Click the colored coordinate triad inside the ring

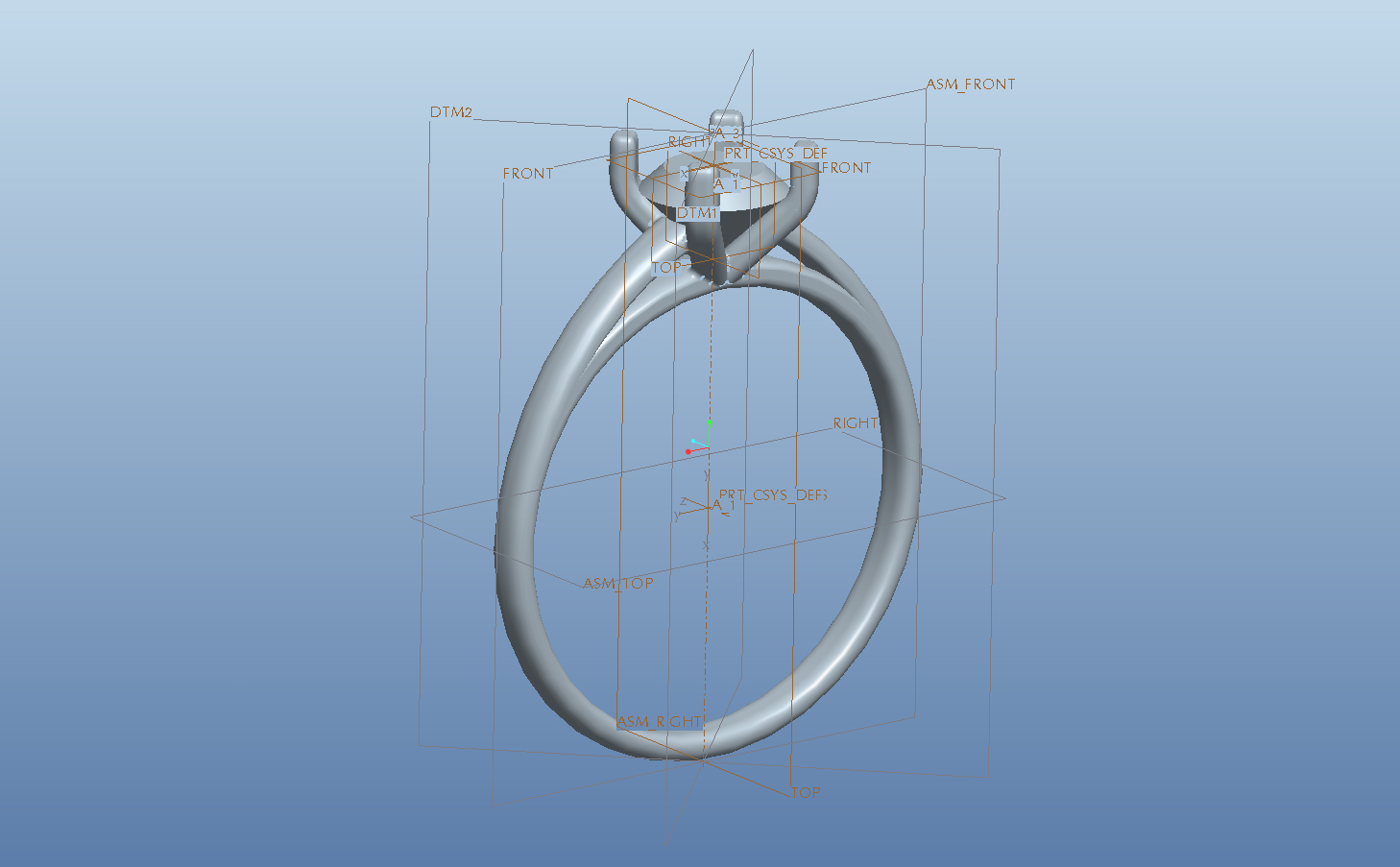(699, 438)
